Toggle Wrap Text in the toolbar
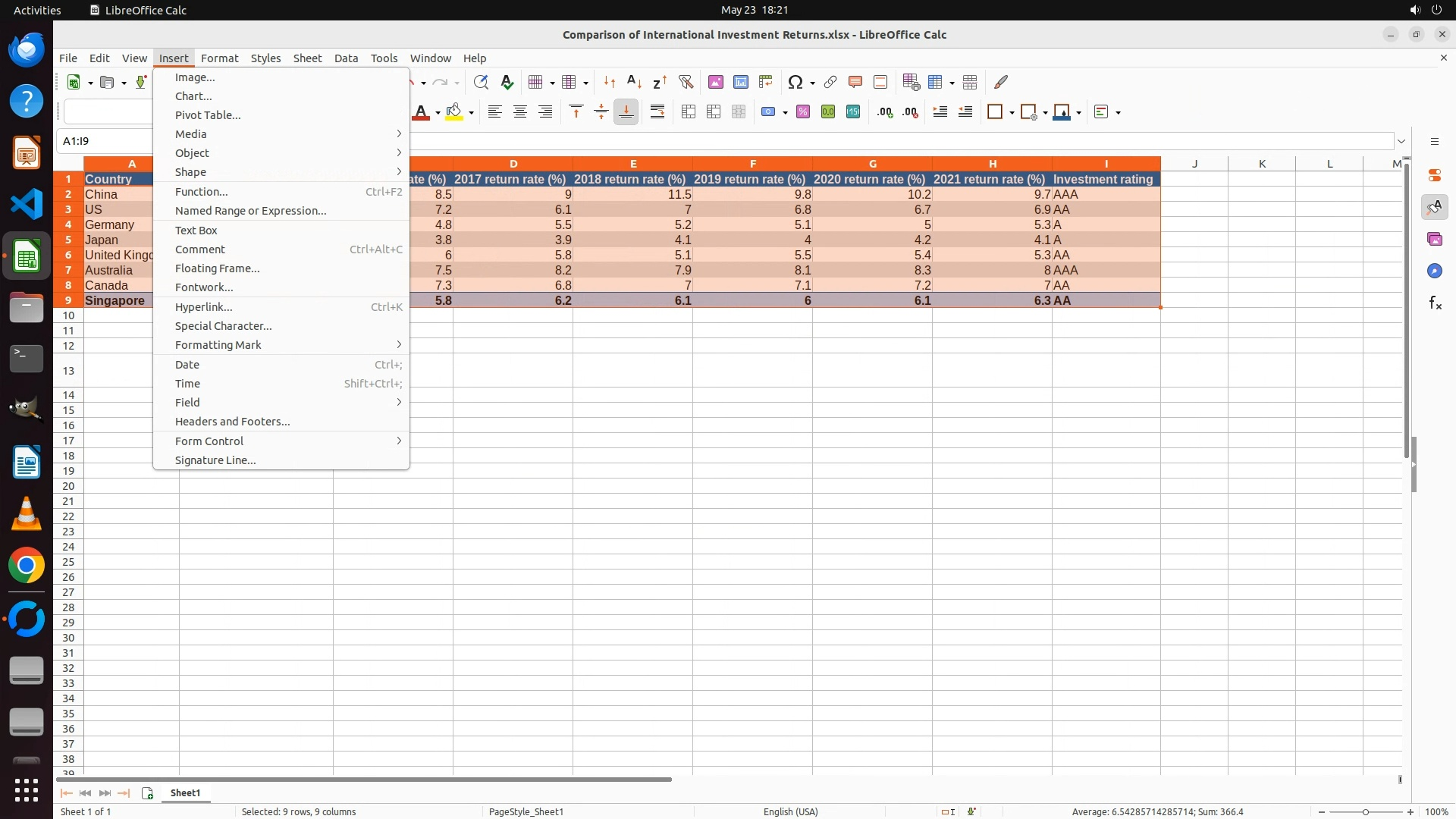 coord(657,112)
